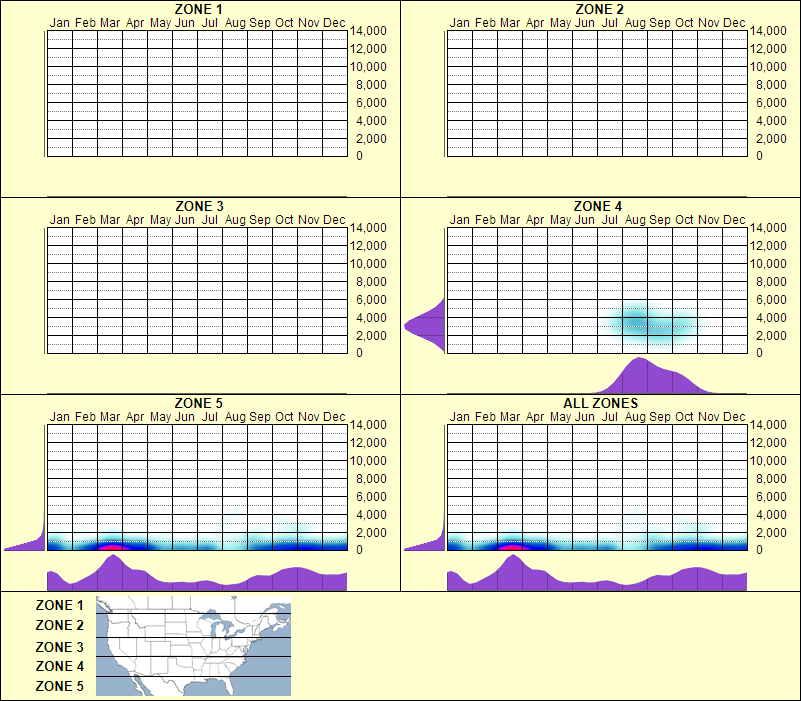The height and width of the screenshot is (701, 801).
Task: Select the US map thumbnail in the legend
Action: tap(191, 645)
